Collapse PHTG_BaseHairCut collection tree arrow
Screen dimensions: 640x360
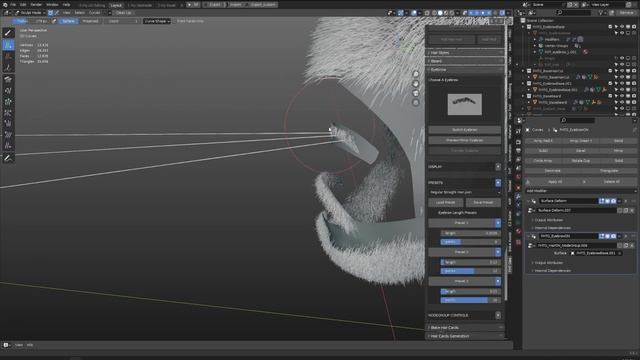tap(524, 71)
